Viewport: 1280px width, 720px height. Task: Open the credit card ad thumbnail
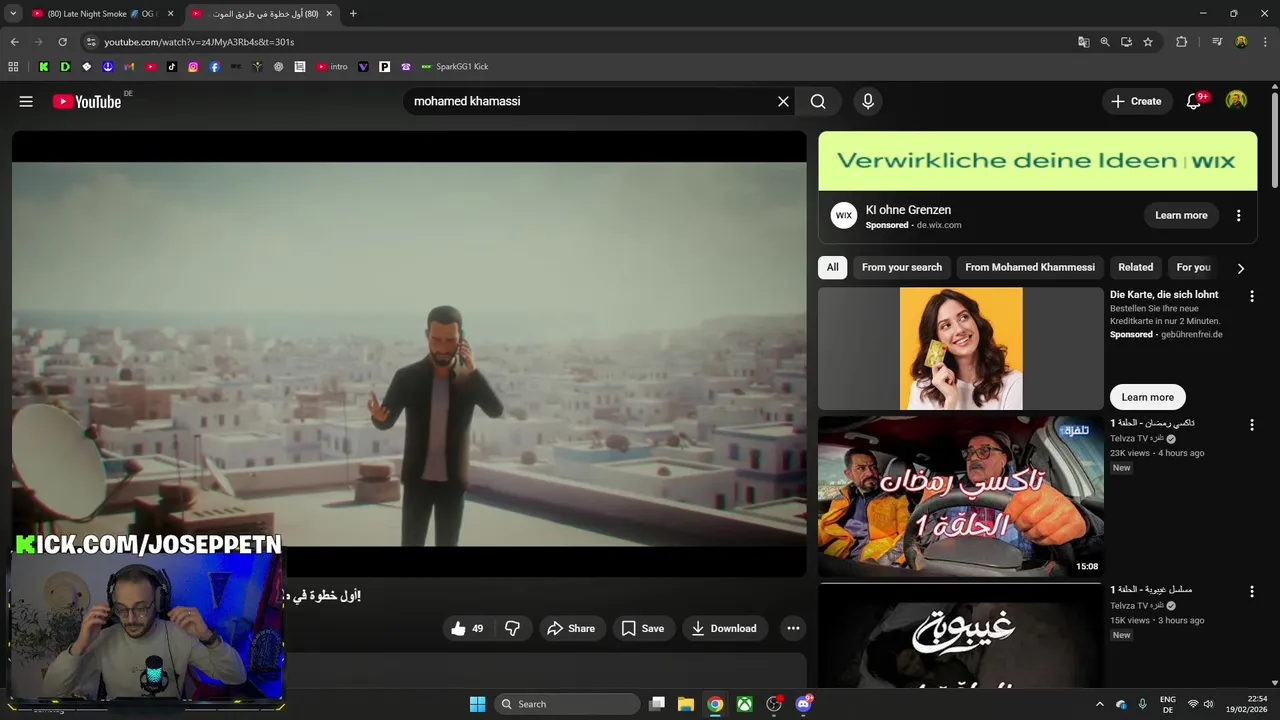[961, 348]
